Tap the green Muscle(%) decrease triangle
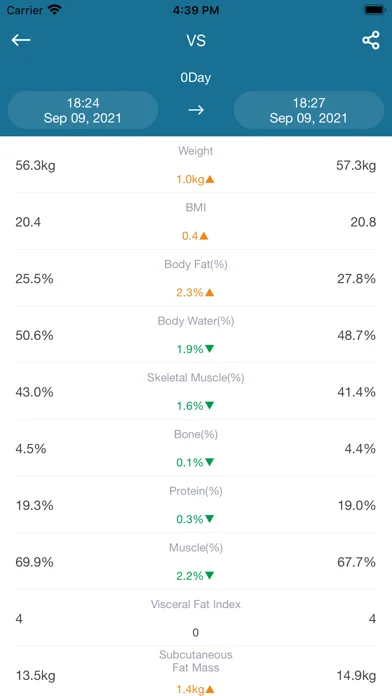The image size is (392, 696). [210, 576]
